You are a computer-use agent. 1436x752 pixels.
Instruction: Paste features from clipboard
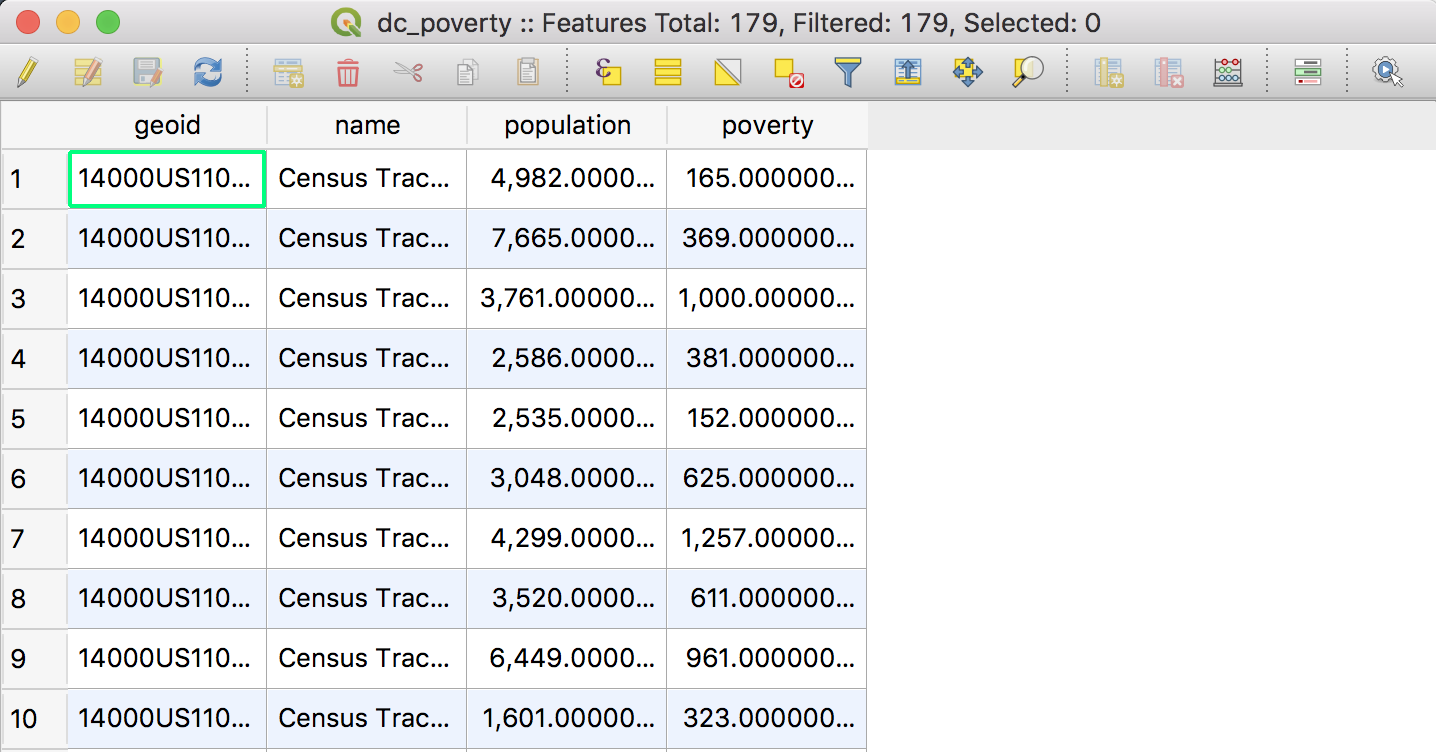pyautogui.click(x=527, y=72)
